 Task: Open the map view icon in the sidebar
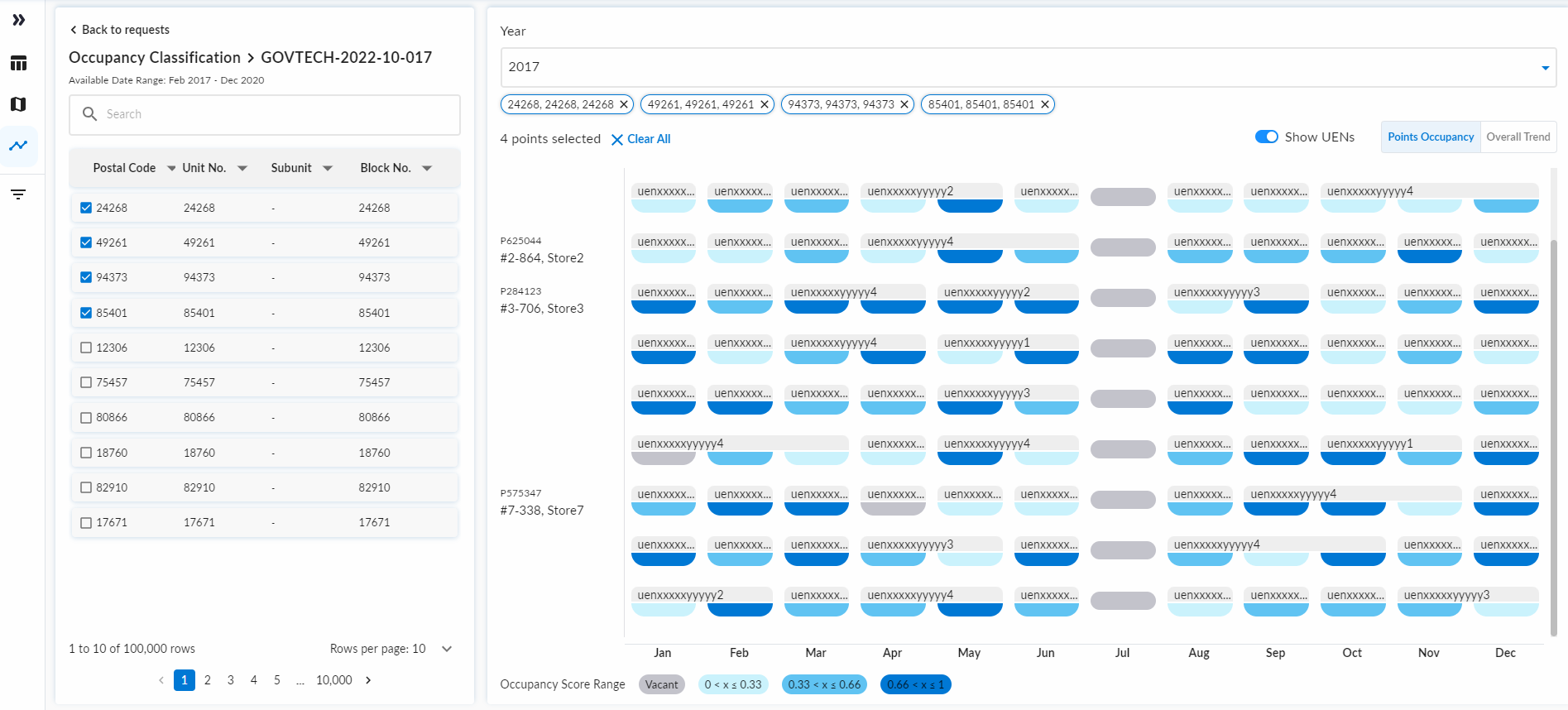(x=18, y=104)
